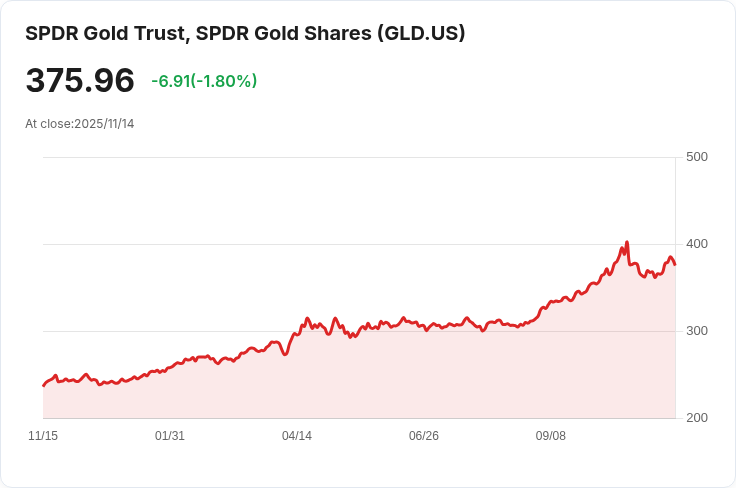
Task: Click the 500 price axis label
Action: tap(697, 157)
